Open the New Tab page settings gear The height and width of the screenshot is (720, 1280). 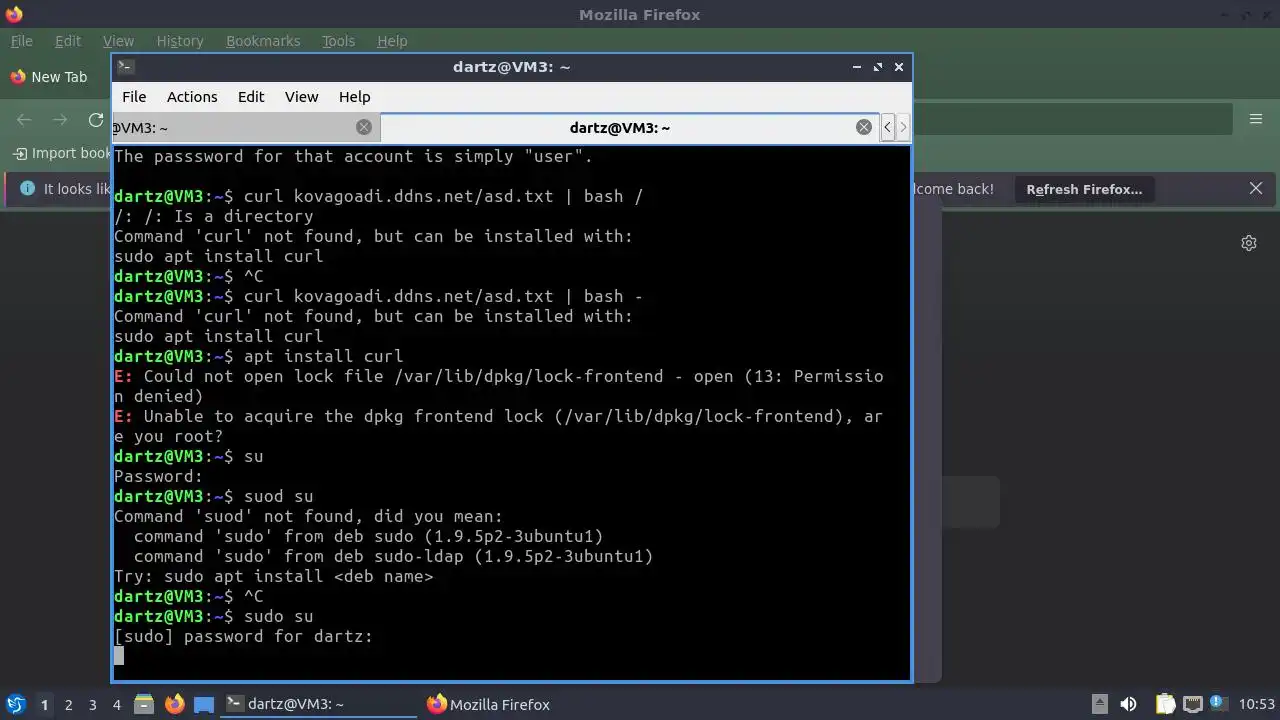(x=1249, y=243)
